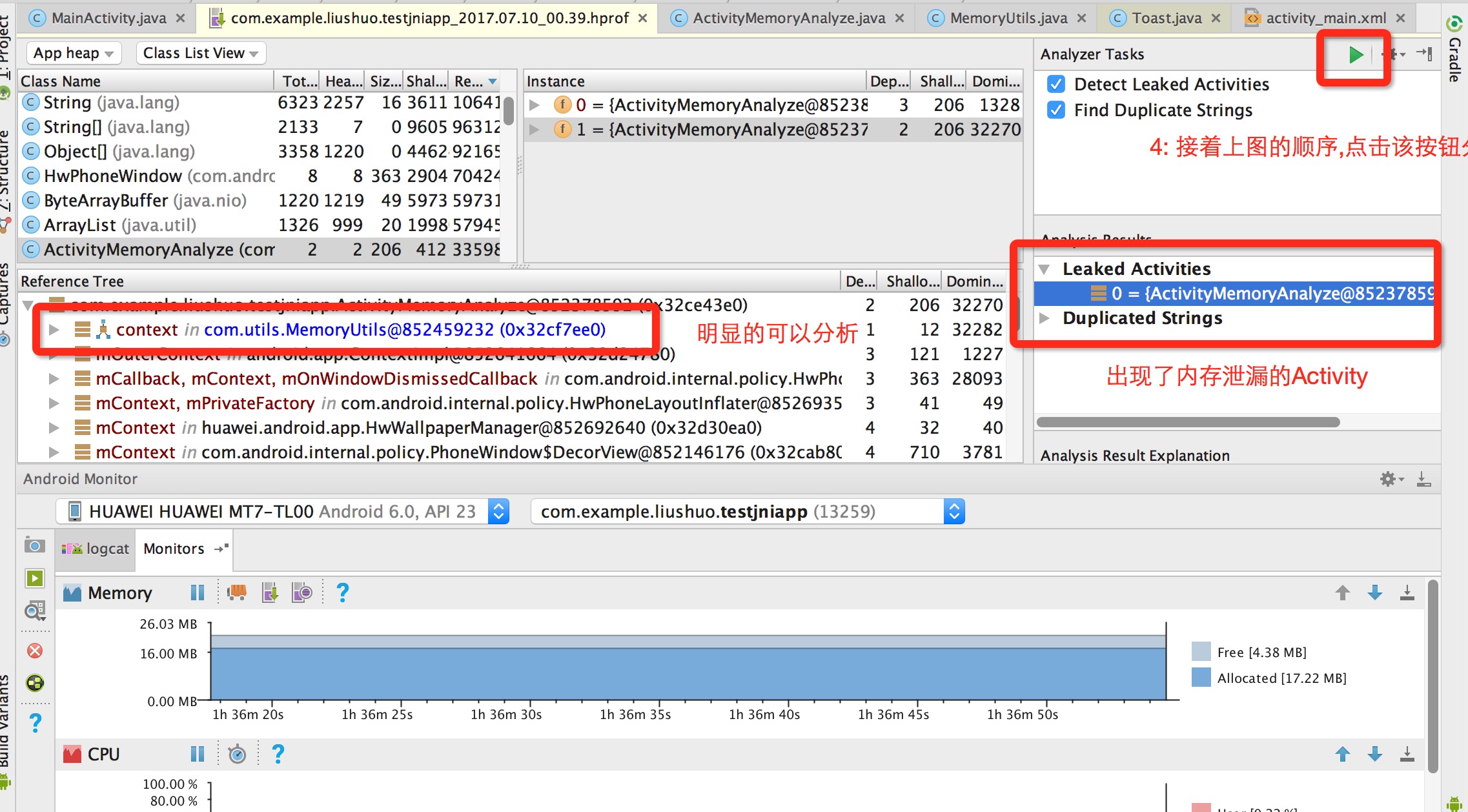This screenshot has width=1468, height=812.
Task: Open the Class List View dropdown
Action: (200, 54)
